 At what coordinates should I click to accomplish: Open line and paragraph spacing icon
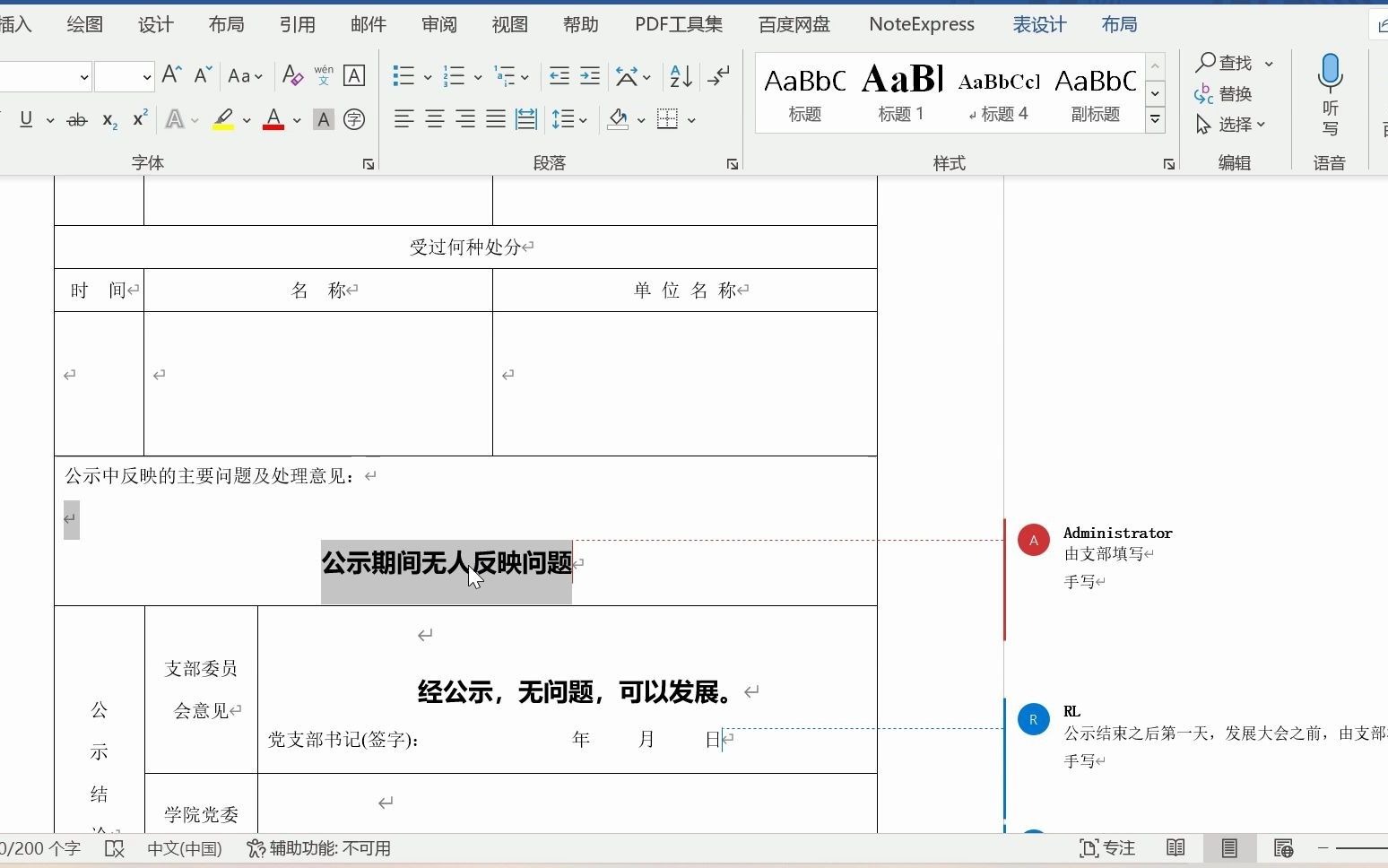562,119
